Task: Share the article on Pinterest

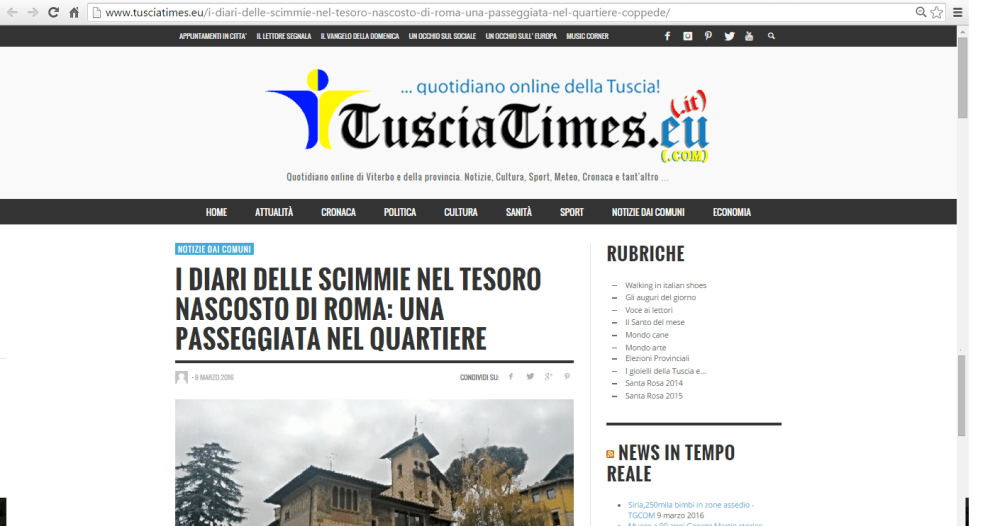Action: click(567, 377)
